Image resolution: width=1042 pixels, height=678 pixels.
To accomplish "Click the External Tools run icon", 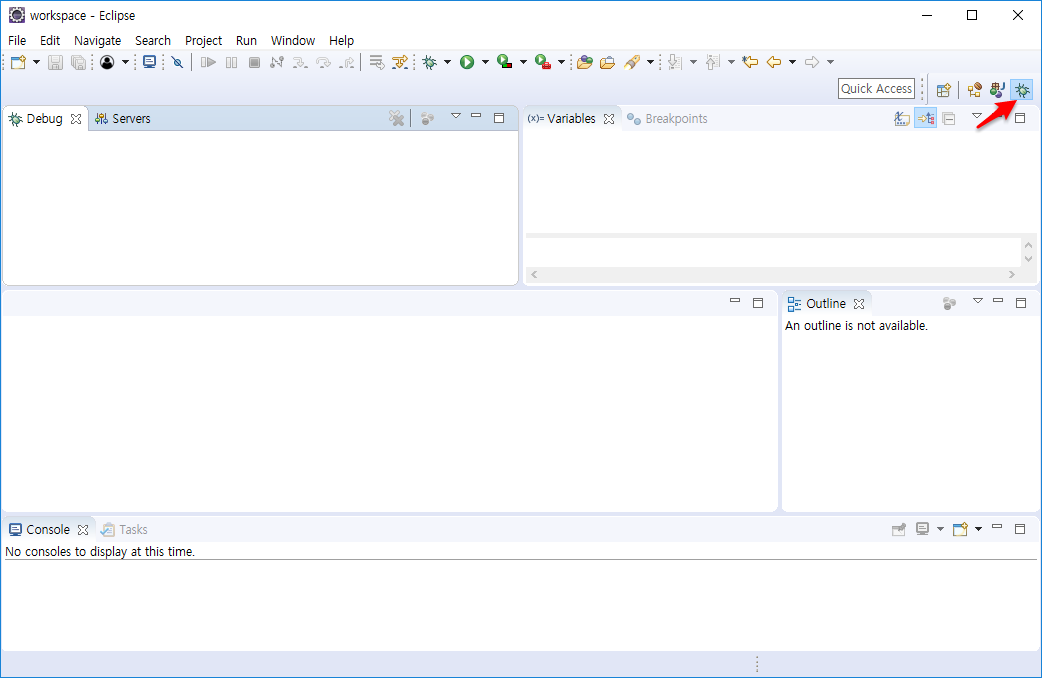I will point(543,62).
